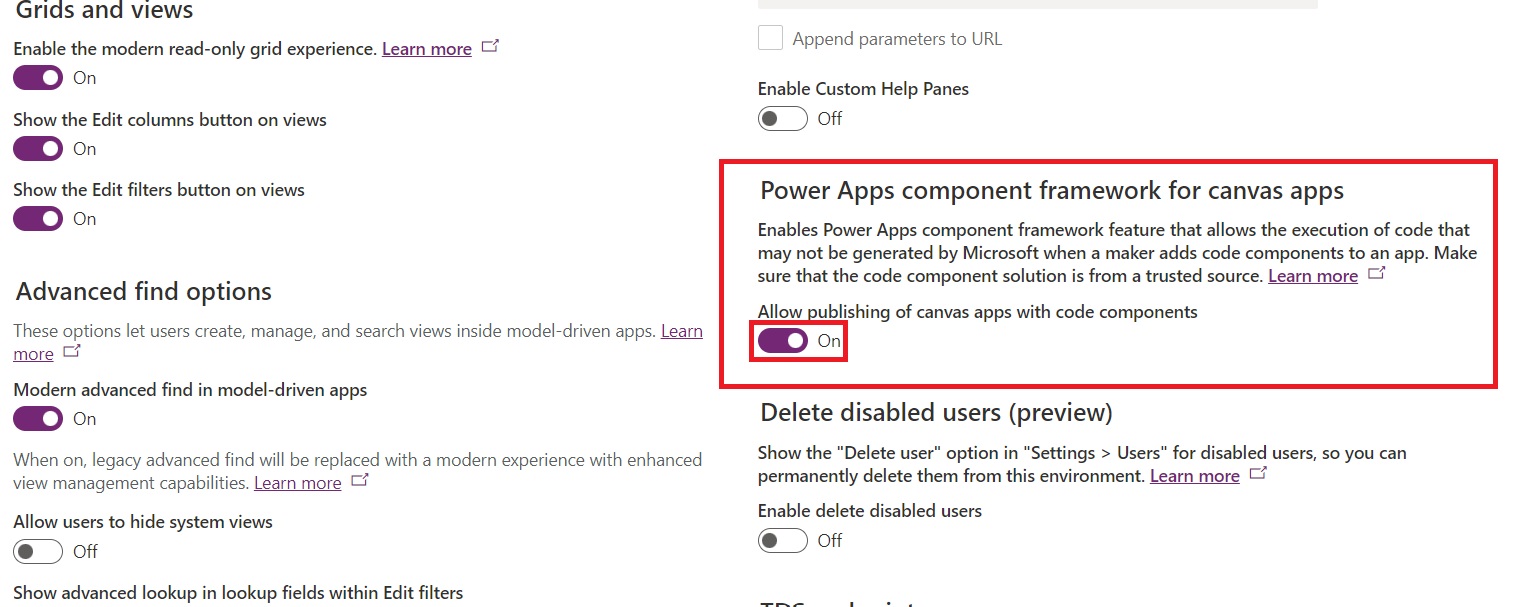Open Learn more link for modern read-only grid

click(427, 49)
